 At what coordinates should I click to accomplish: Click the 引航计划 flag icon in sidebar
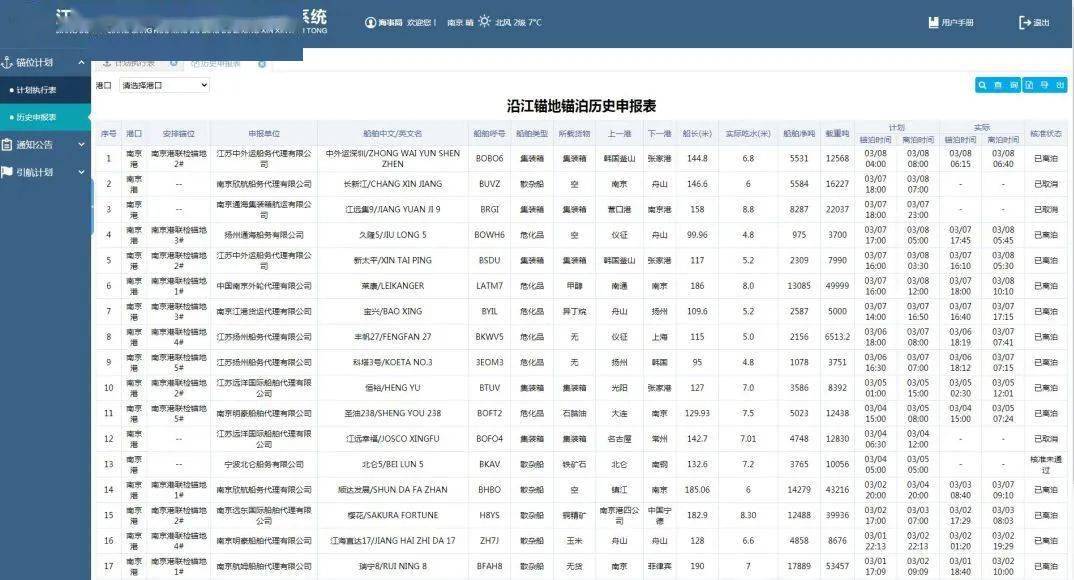pos(8,172)
